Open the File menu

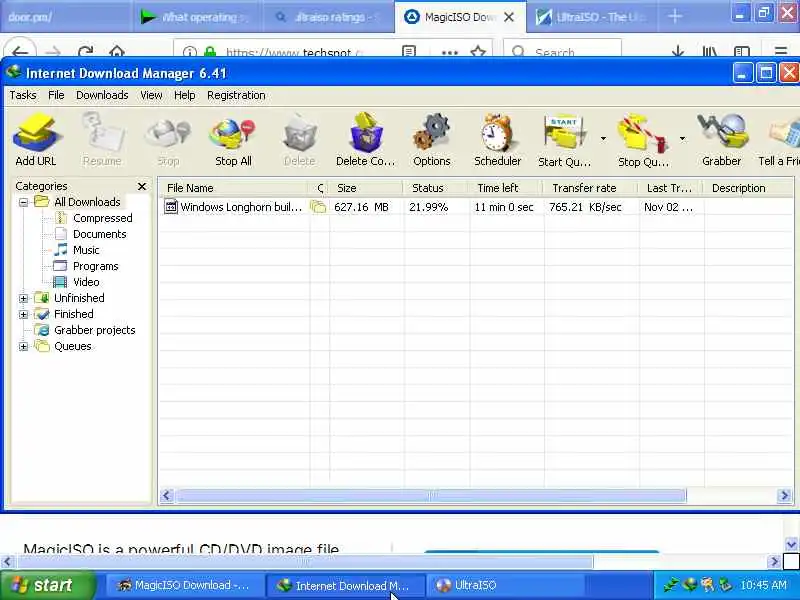tap(56, 95)
